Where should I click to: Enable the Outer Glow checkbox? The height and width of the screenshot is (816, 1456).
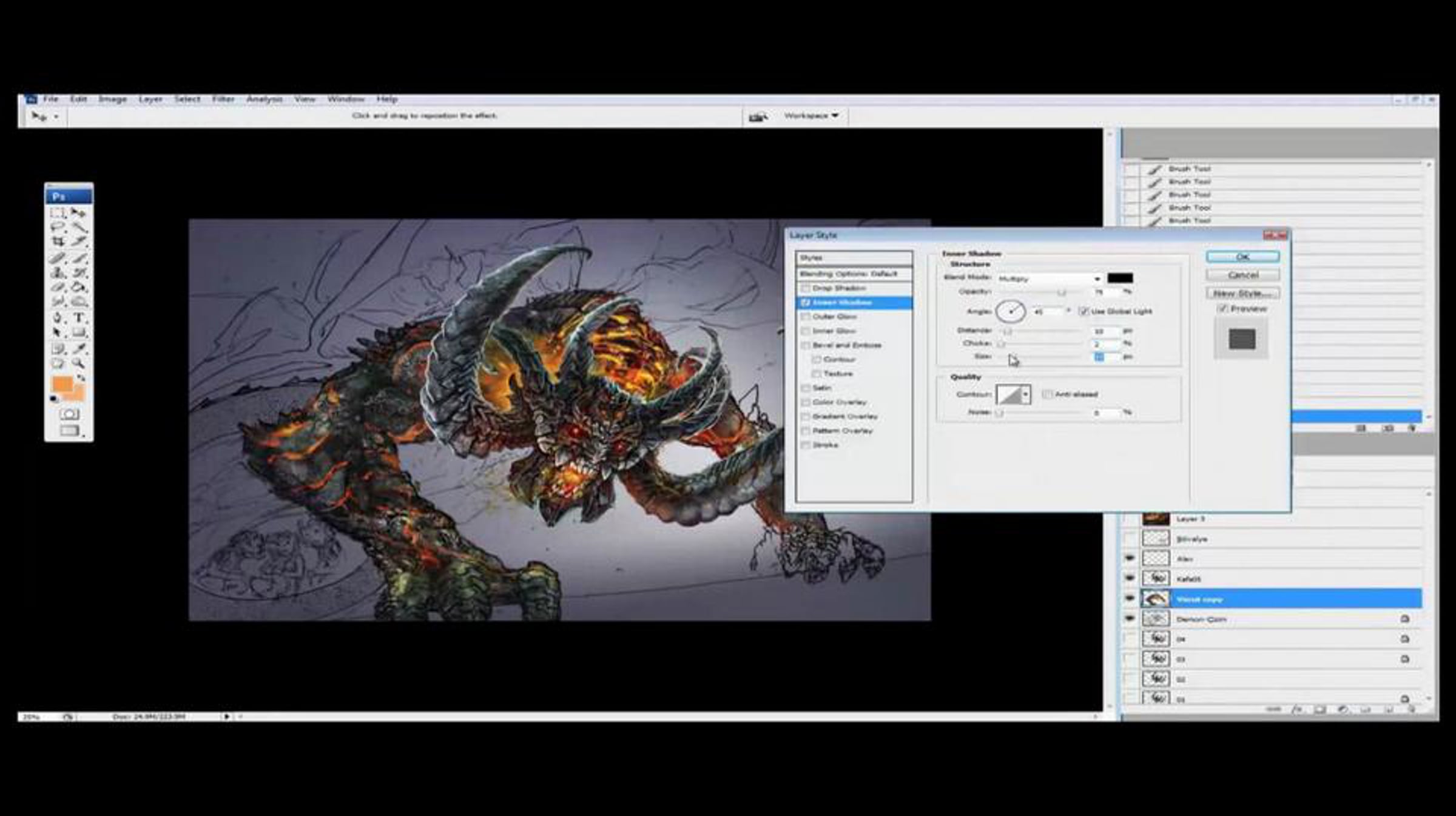pos(806,317)
